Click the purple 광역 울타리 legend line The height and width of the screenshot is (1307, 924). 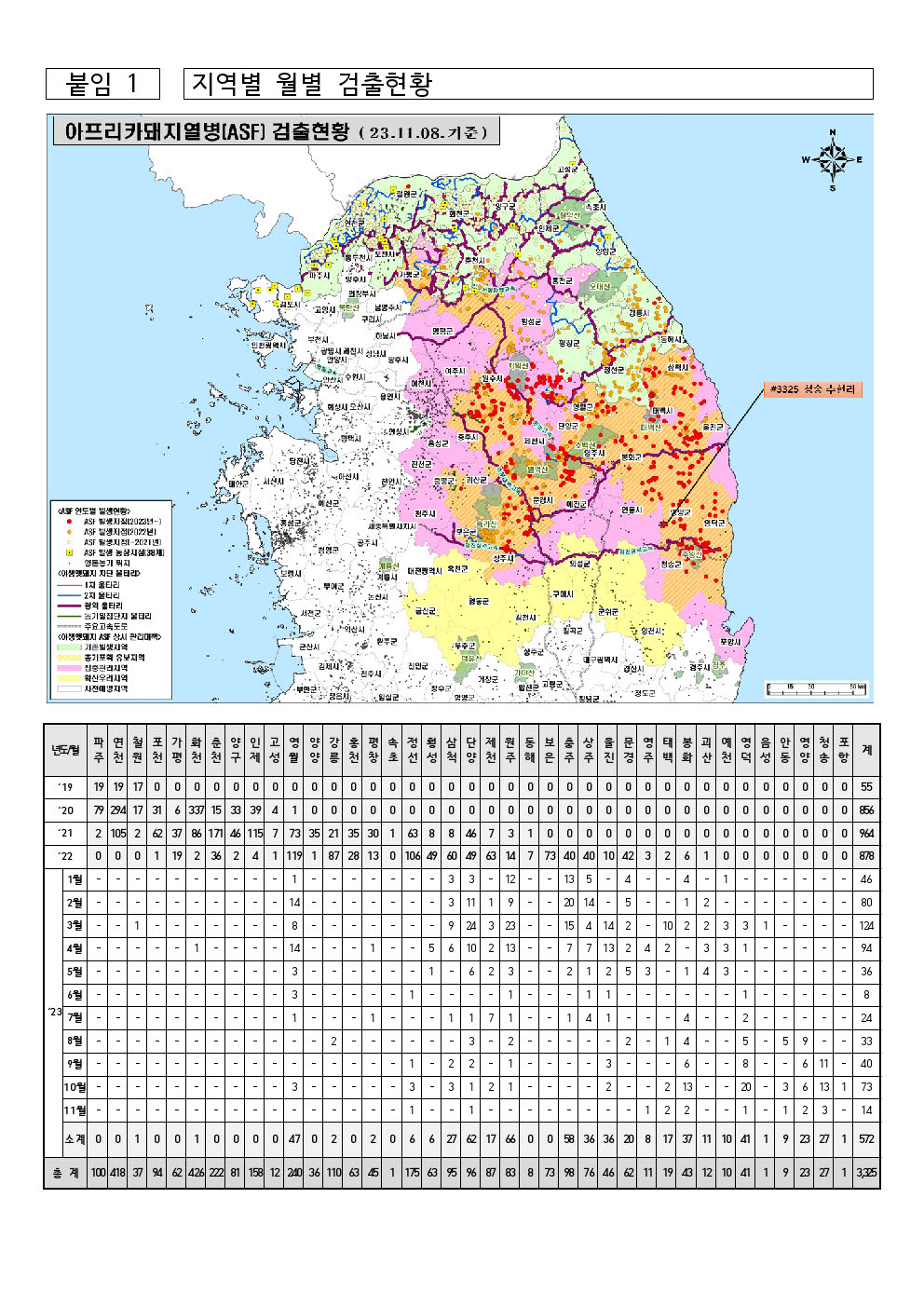(x=70, y=606)
